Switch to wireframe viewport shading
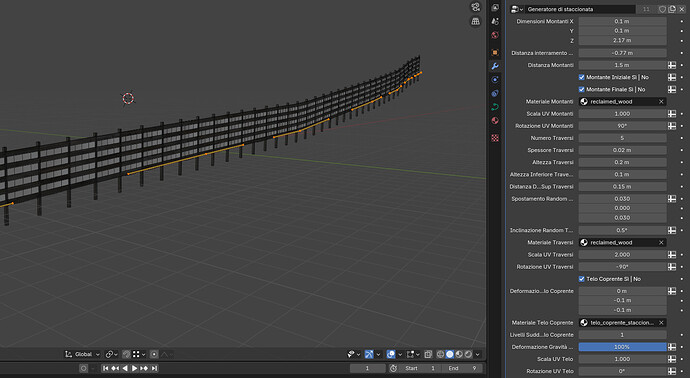690x378 pixels. (440, 354)
